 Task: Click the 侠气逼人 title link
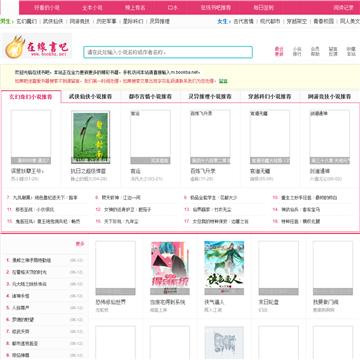[x=214, y=302]
